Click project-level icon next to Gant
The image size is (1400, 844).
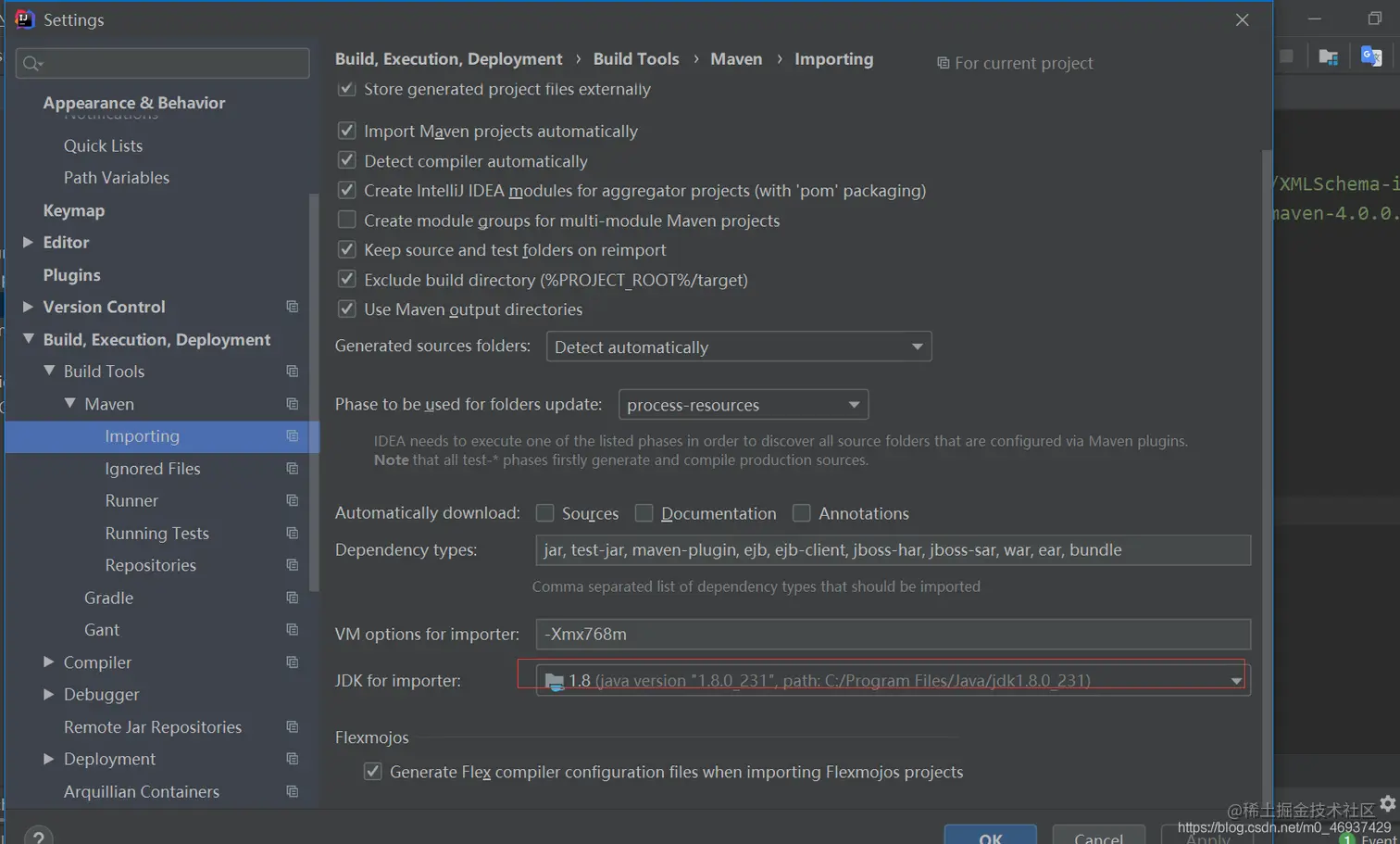(293, 630)
